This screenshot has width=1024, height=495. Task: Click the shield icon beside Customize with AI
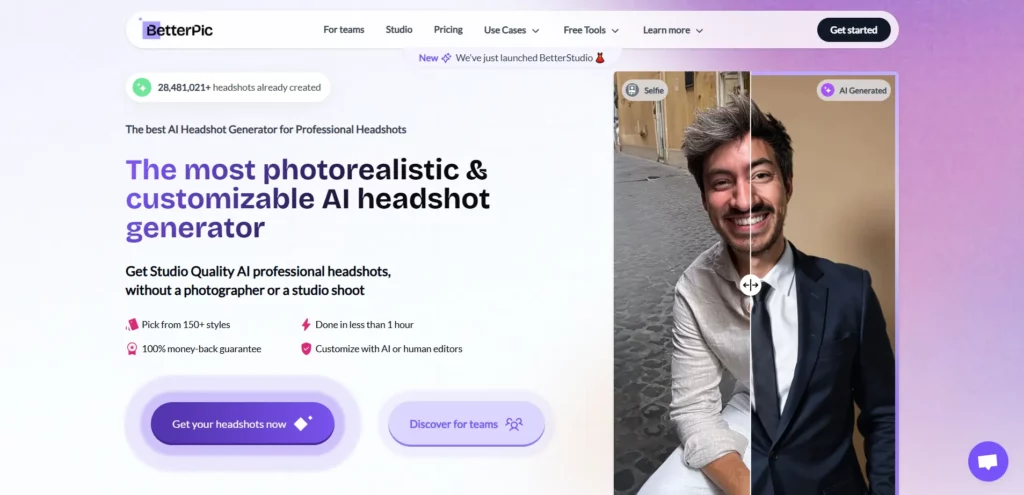tap(306, 349)
